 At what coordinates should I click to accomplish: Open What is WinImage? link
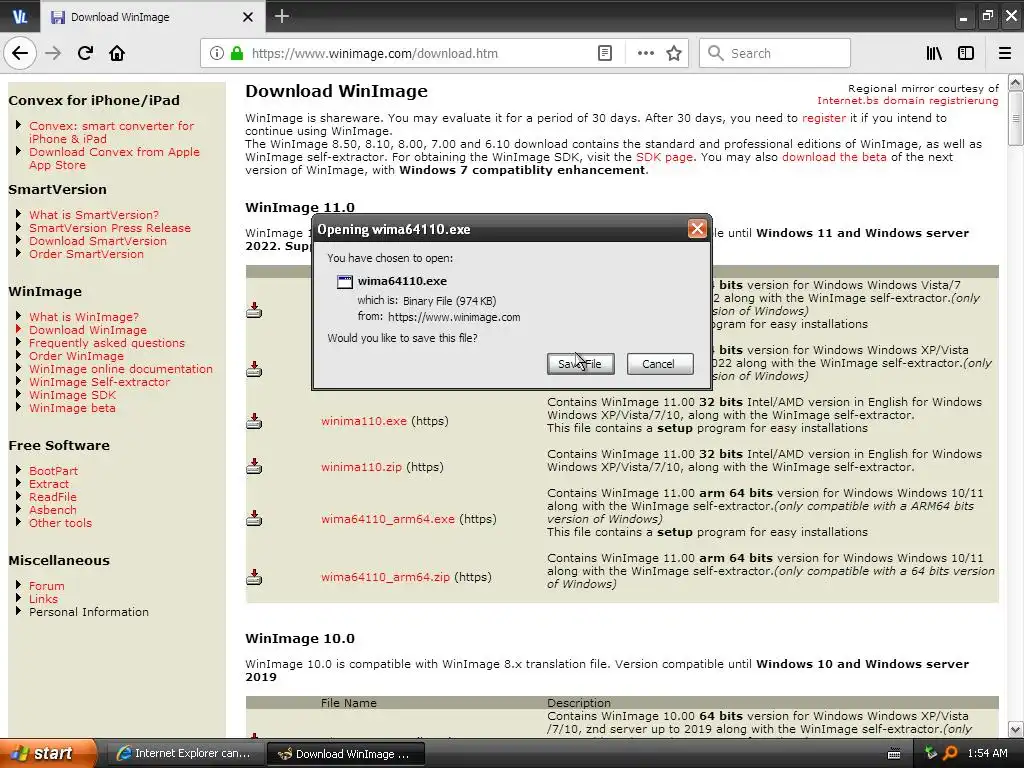coord(84,317)
